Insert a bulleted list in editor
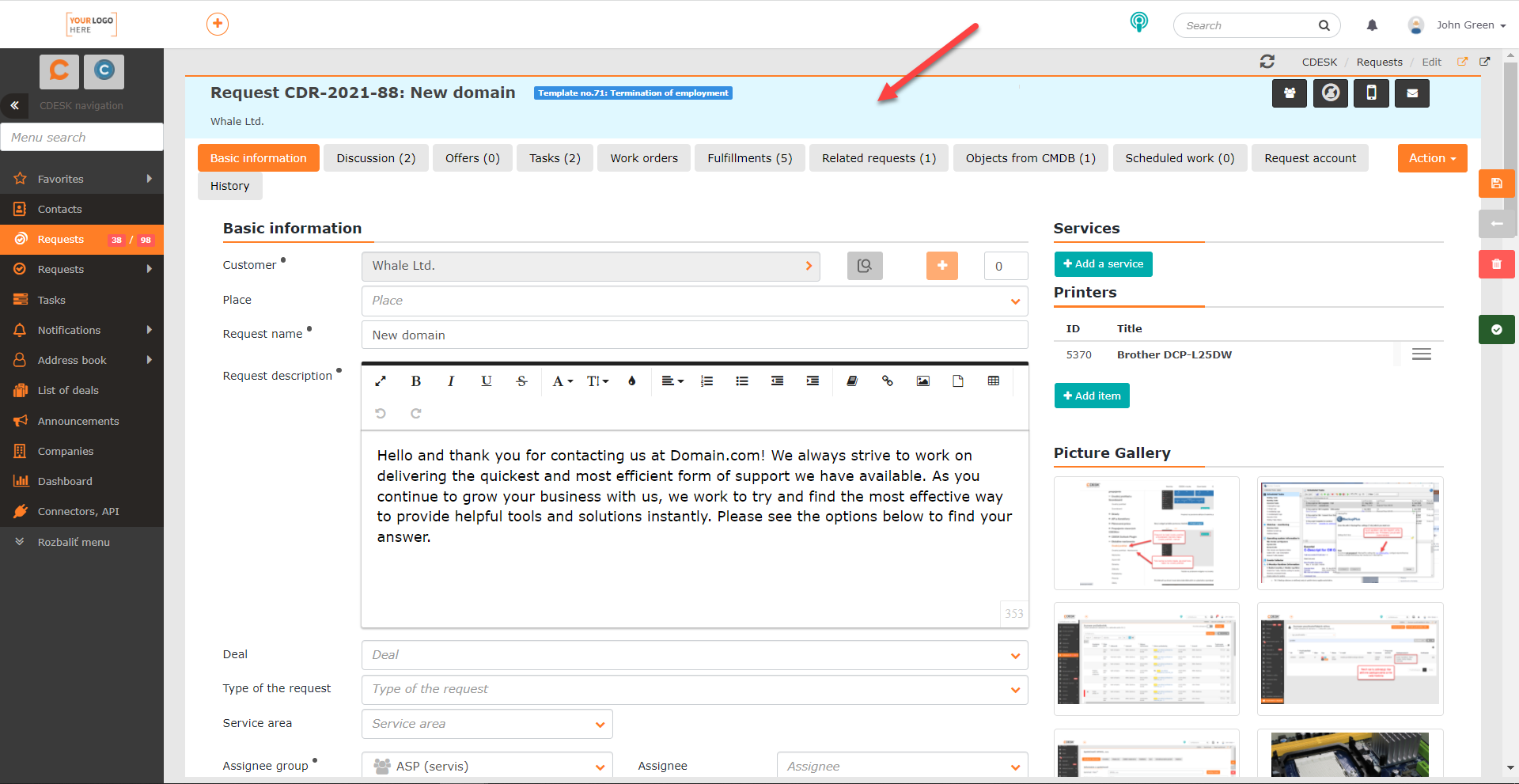 click(742, 381)
